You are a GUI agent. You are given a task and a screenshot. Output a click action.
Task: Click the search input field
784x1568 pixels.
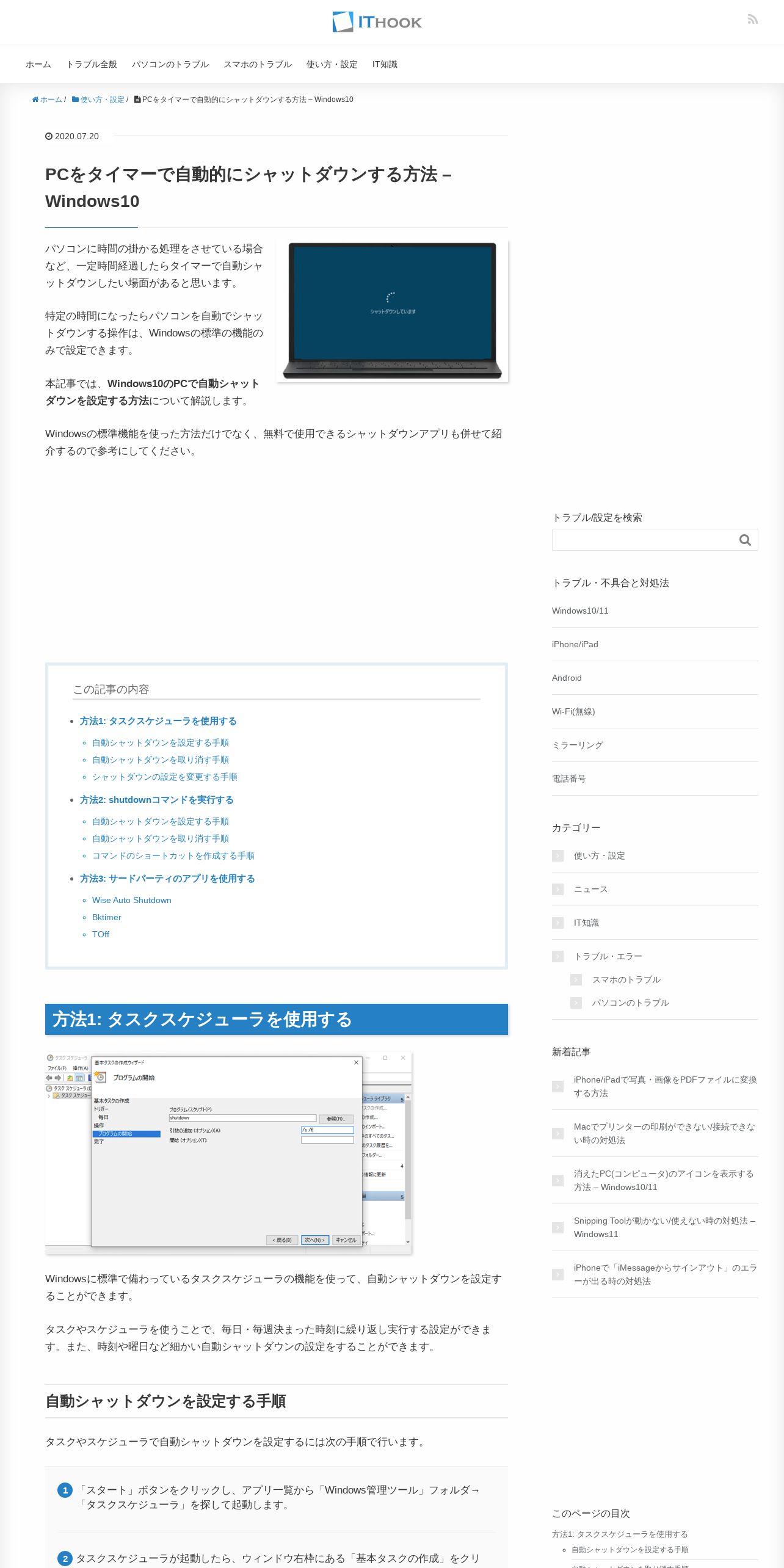643,540
